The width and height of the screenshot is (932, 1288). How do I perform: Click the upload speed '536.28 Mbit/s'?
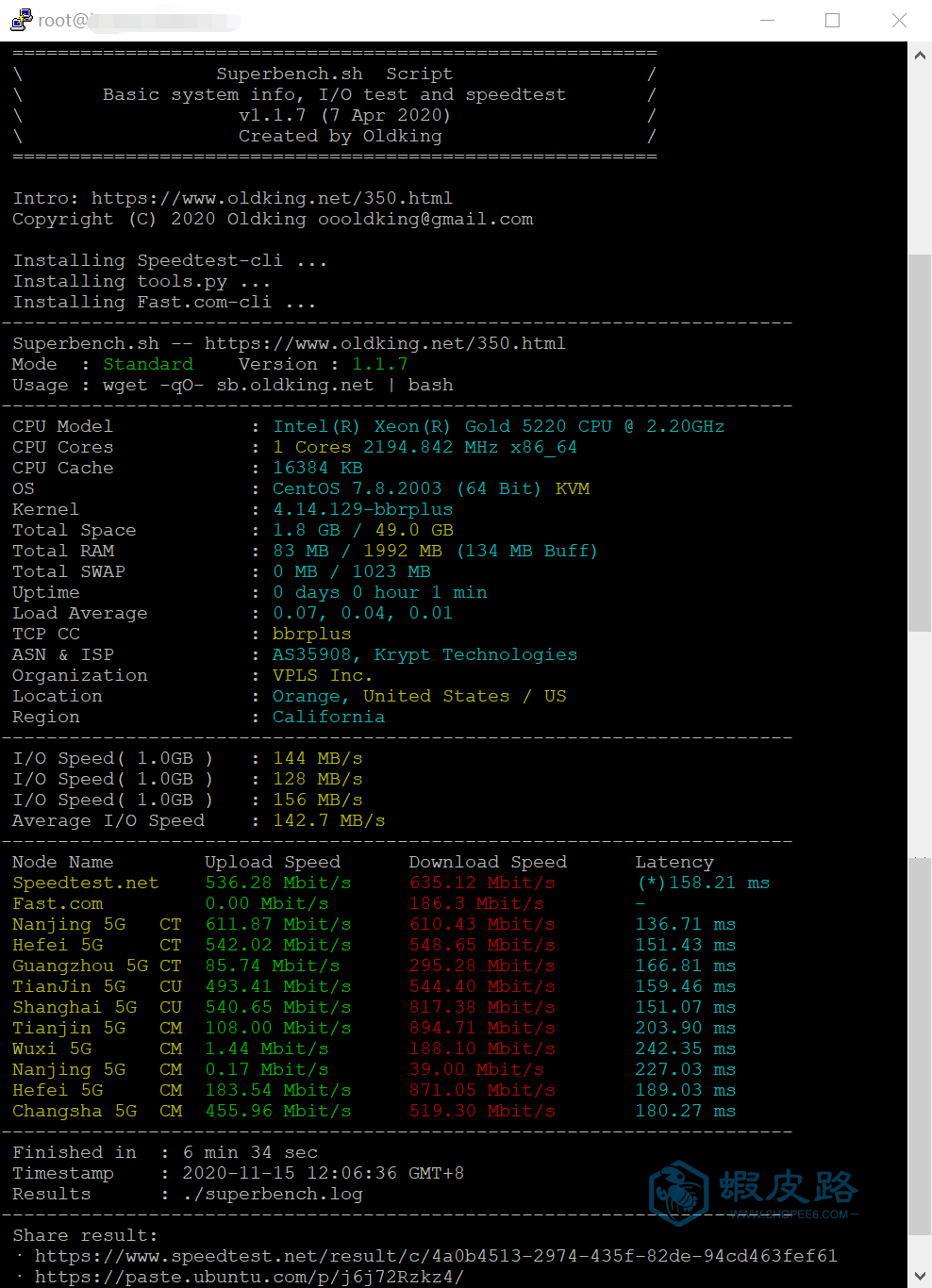[278, 883]
